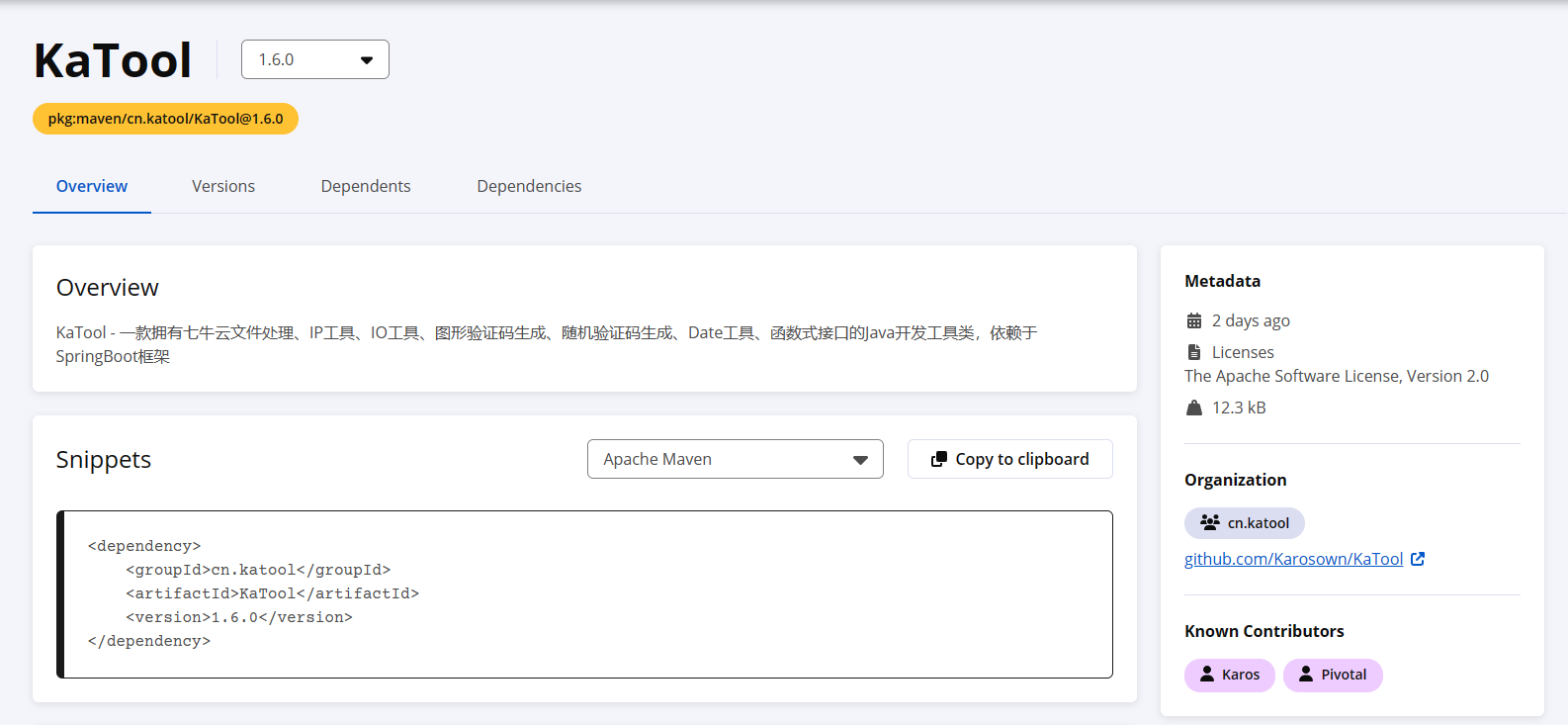1568x725 pixels.
Task: Click the Known Contributors heading
Action: click(x=1264, y=631)
